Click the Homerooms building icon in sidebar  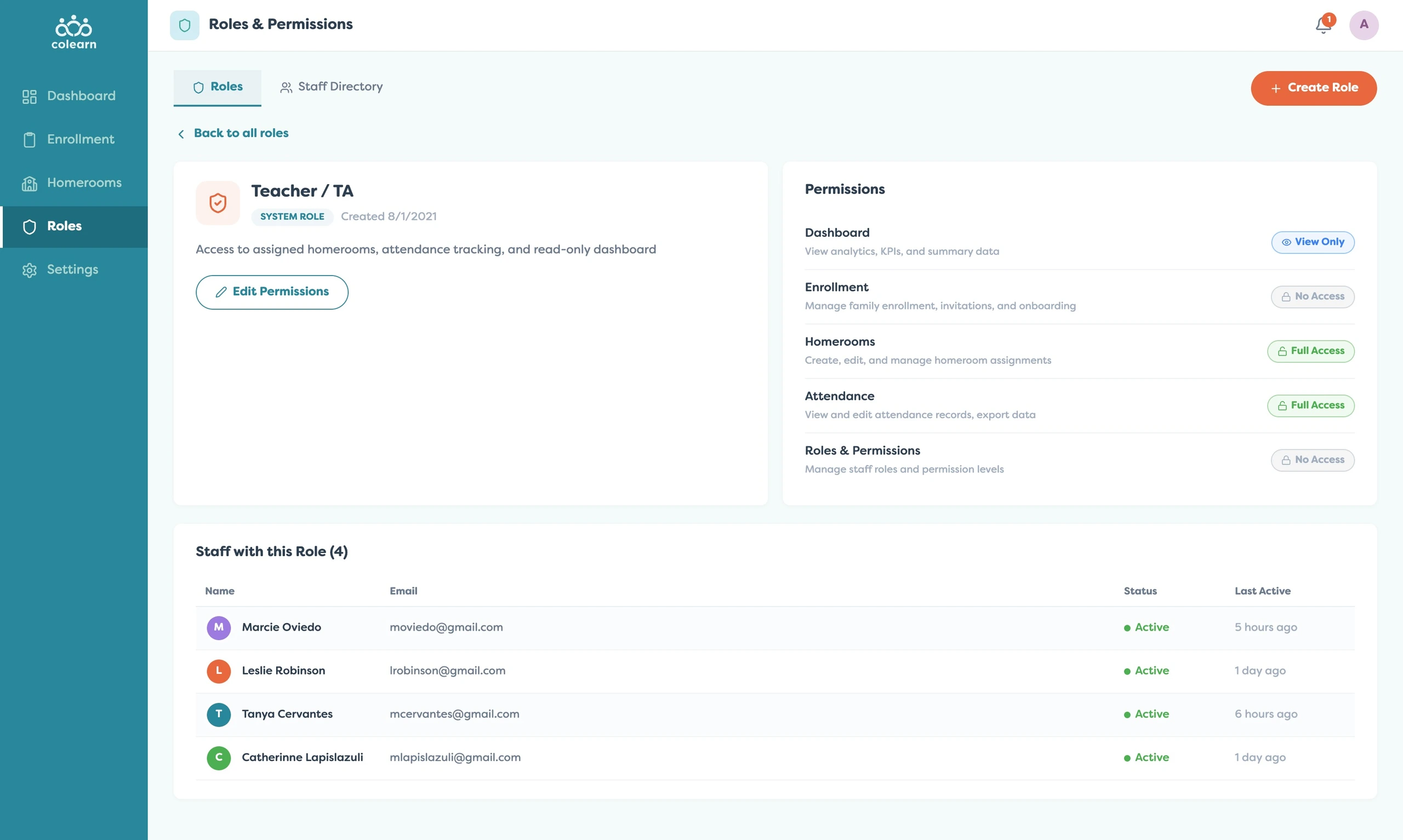30,183
